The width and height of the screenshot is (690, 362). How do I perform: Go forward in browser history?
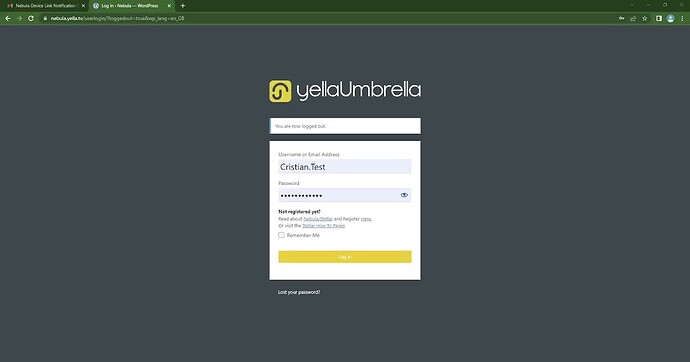(19, 18)
